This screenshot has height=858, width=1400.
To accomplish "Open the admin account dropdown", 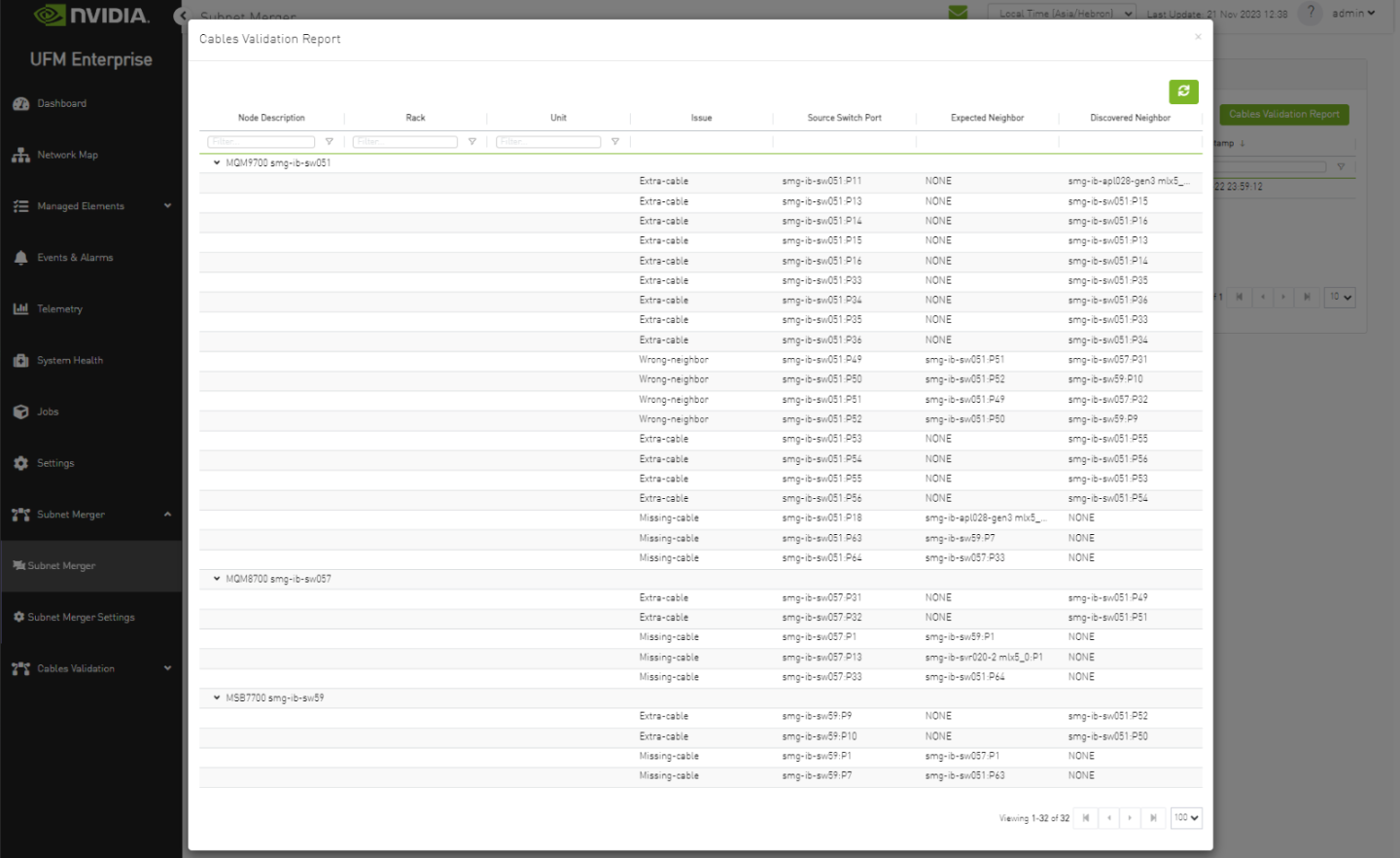I will tap(1353, 14).
